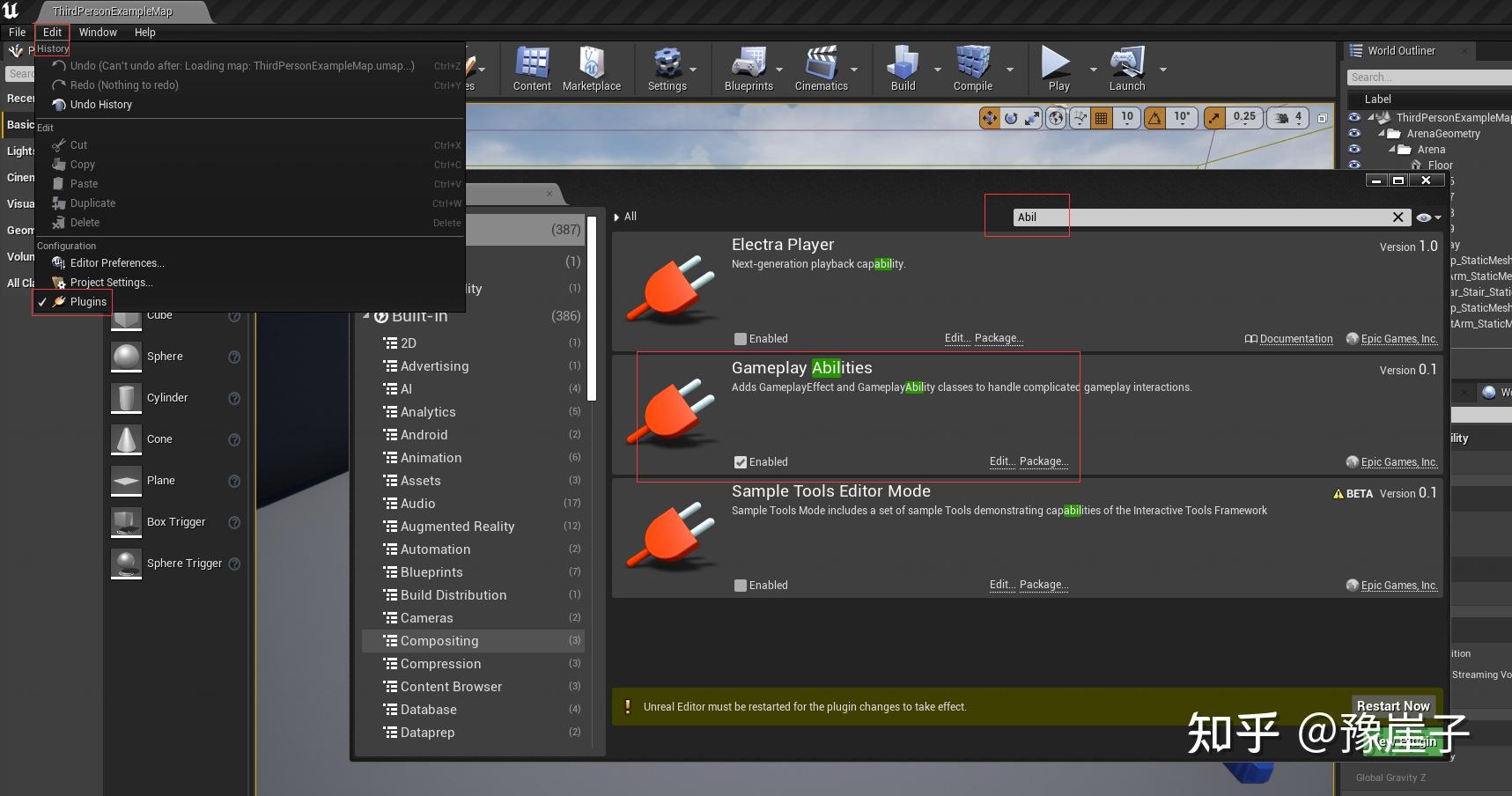Click Restart Now in the plugin notice
The width and height of the screenshot is (1512, 796).
click(x=1393, y=706)
